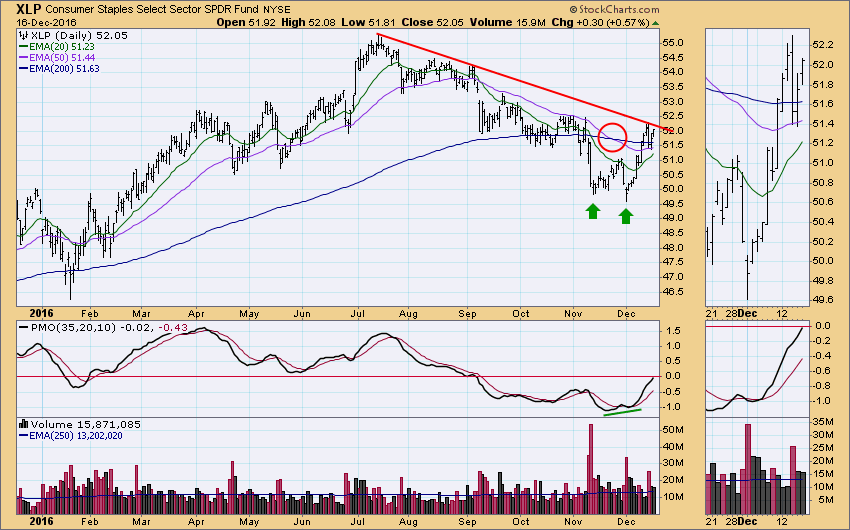Click the -0.2 label on the PMO zoom axis
850x530 pixels.
click(822, 340)
